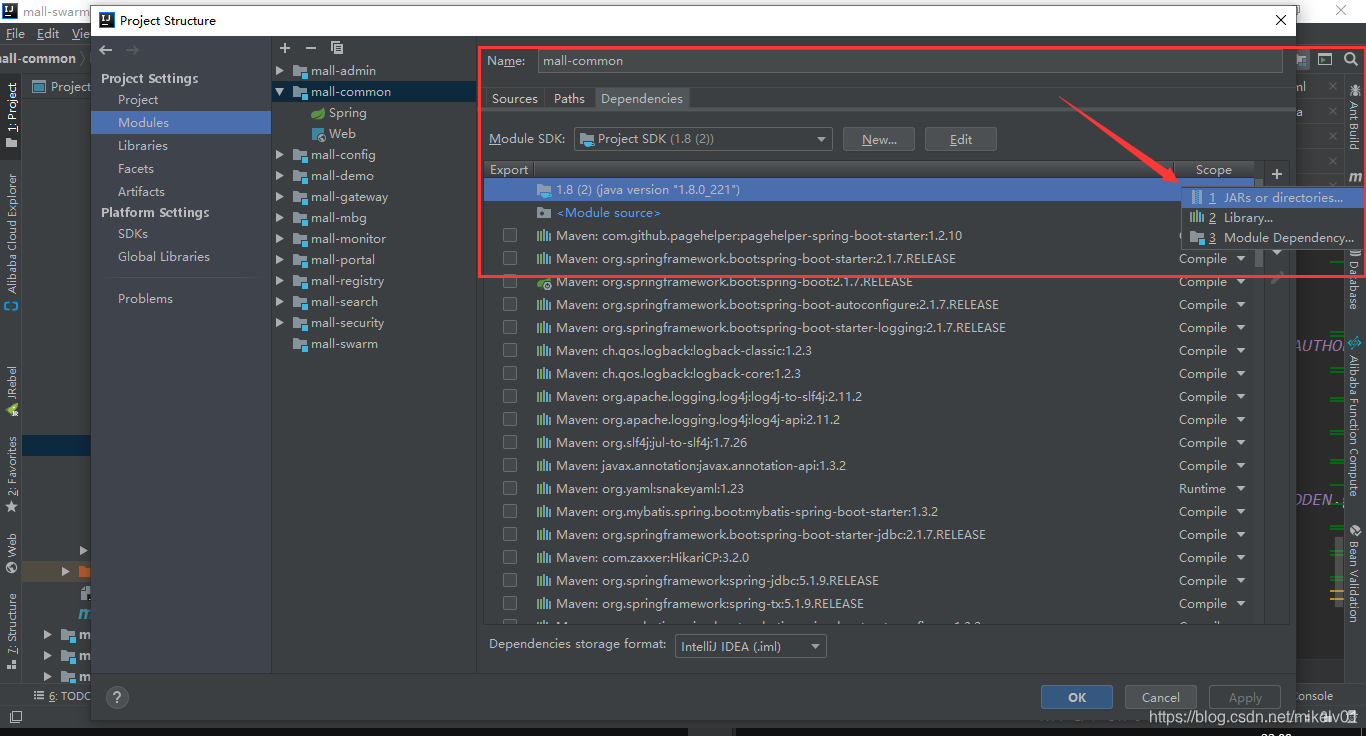Click the Edit SDK button
The image size is (1366, 736).
(x=961, y=139)
